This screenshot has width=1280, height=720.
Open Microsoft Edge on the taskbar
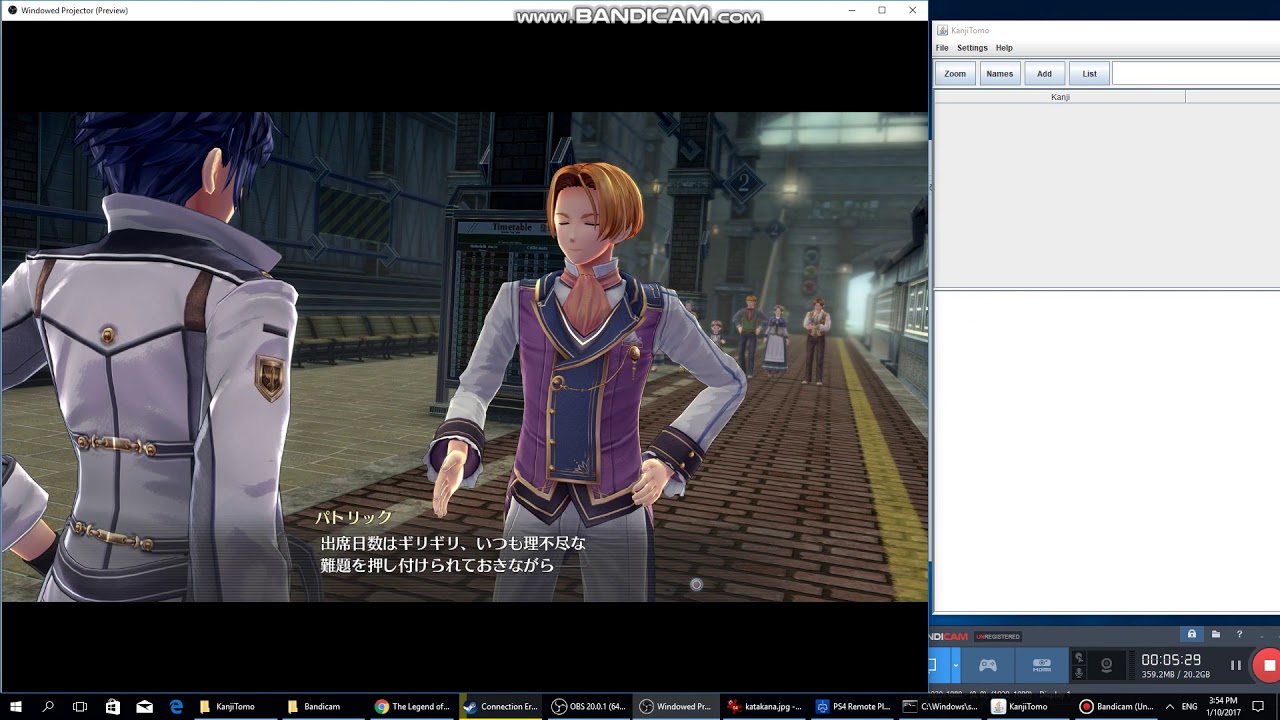[176, 706]
